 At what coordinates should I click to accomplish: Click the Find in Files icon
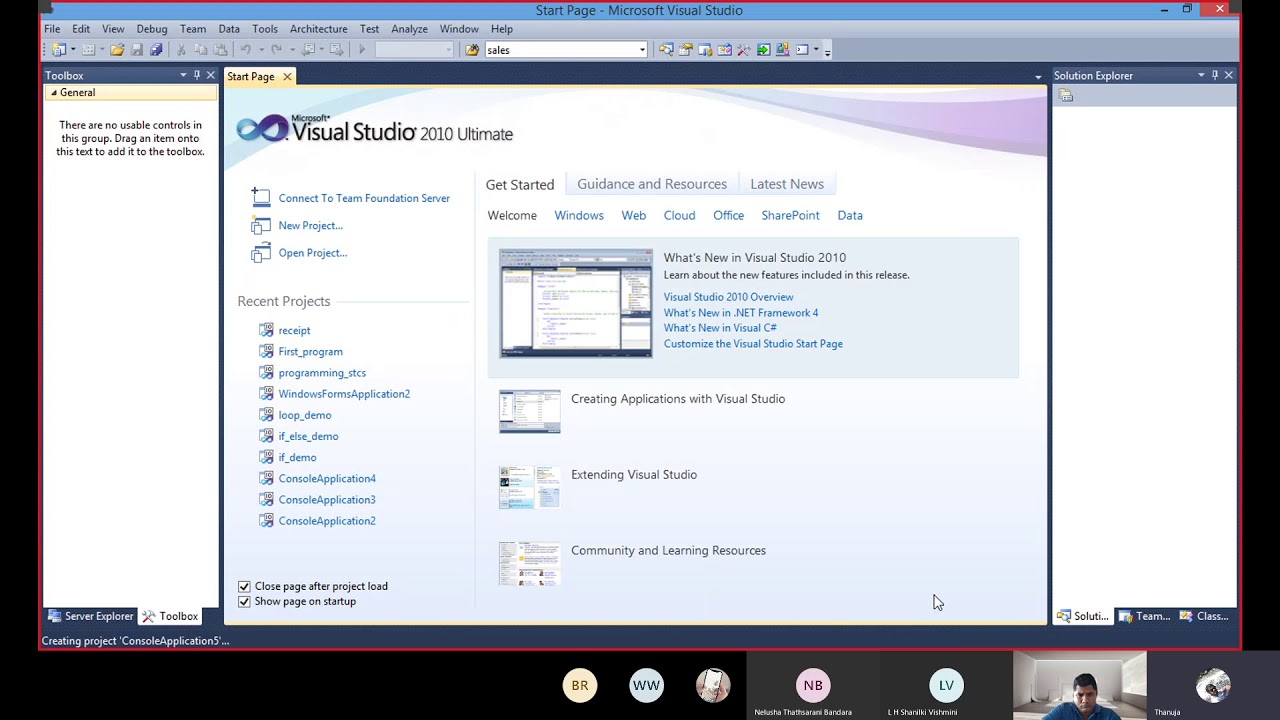click(472, 50)
